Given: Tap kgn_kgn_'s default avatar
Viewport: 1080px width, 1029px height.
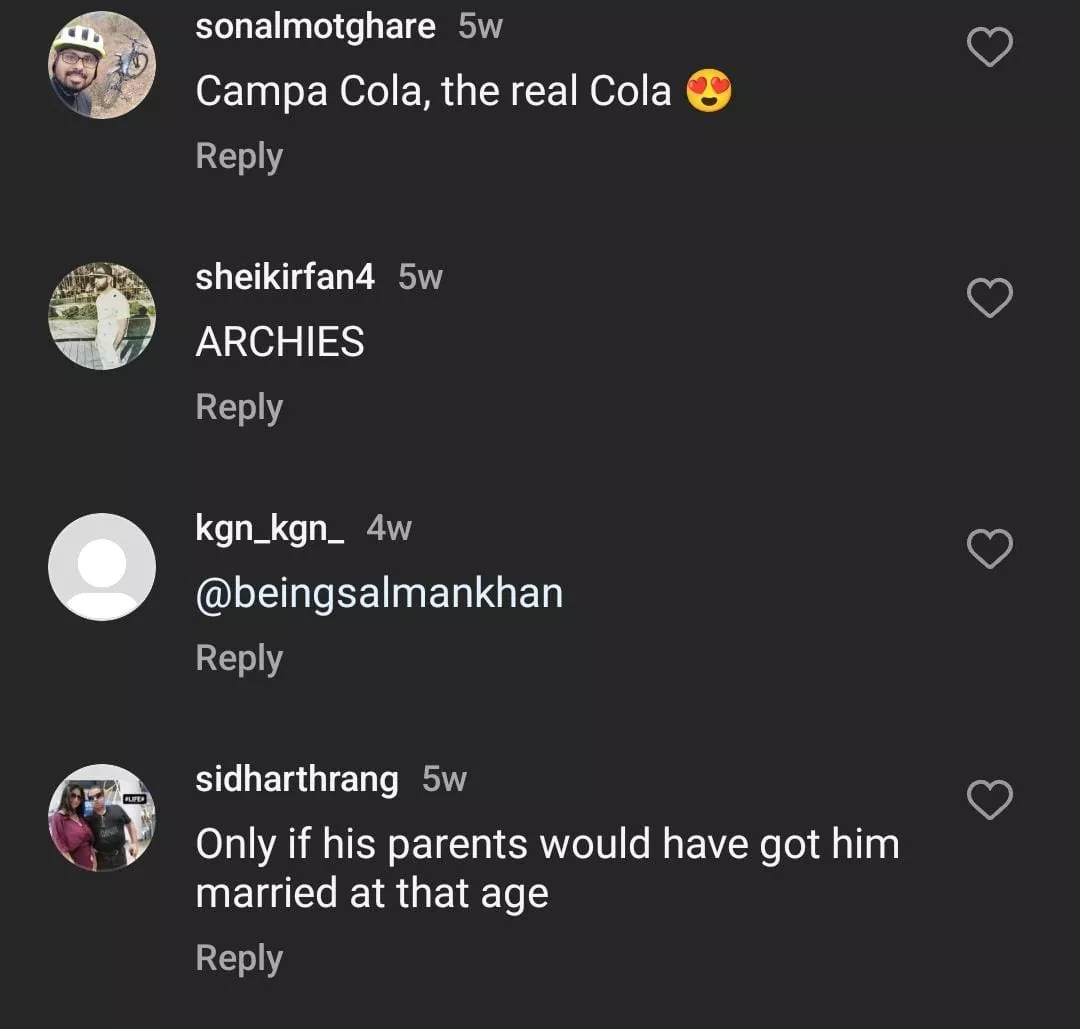Looking at the screenshot, I should coord(102,567).
